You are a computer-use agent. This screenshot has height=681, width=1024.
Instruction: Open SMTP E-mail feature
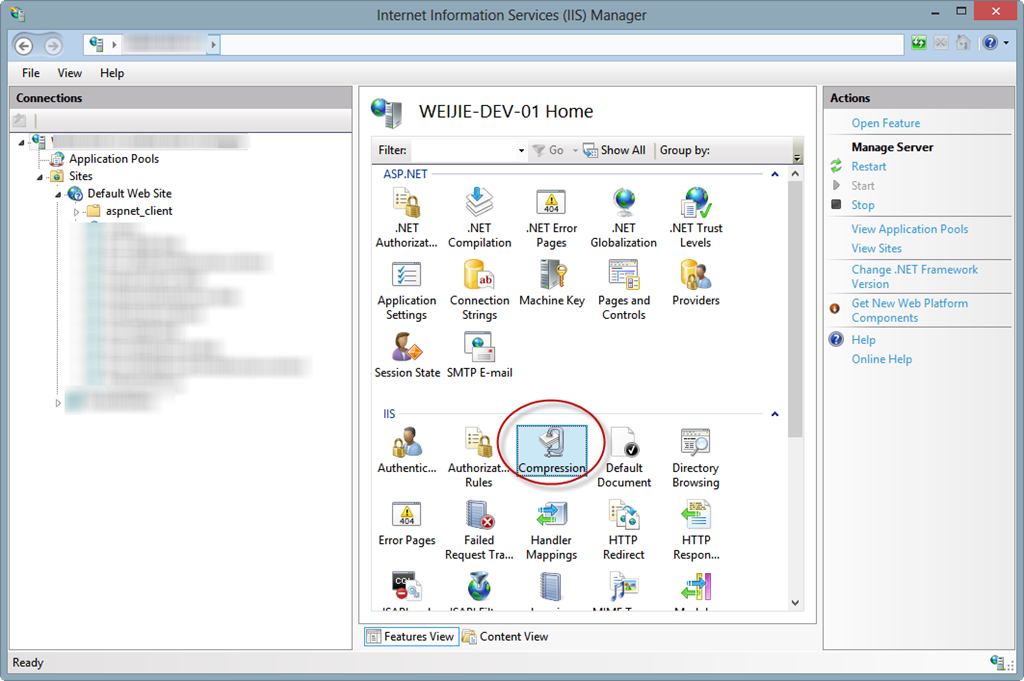[x=479, y=355]
